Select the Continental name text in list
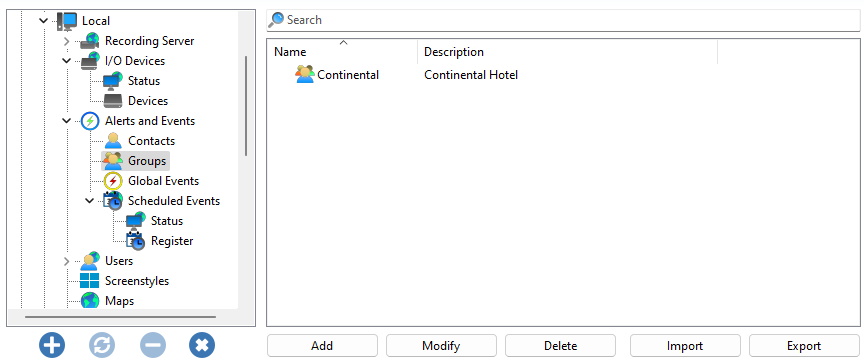 point(348,75)
